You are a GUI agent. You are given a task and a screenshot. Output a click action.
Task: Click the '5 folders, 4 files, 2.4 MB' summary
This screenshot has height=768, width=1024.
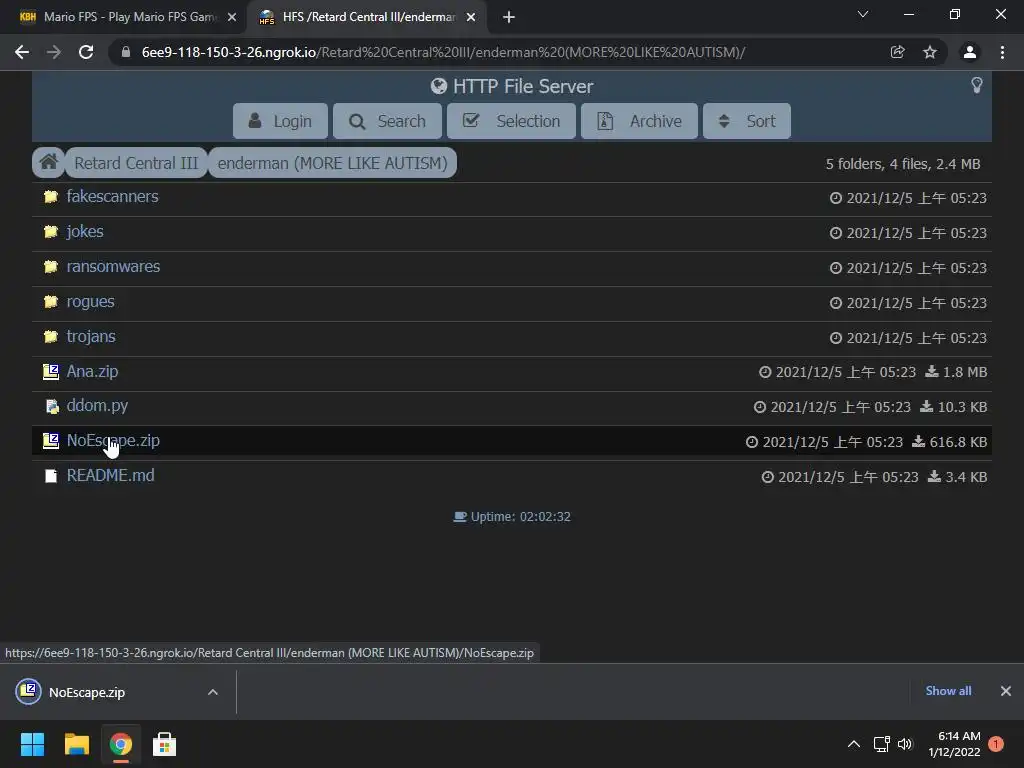[903, 164]
